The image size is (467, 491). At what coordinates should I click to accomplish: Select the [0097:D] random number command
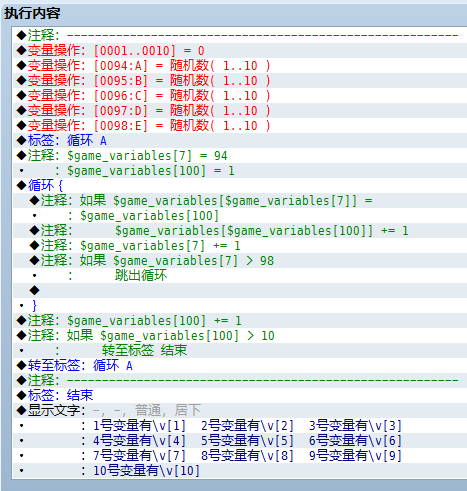(x=239, y=110)
